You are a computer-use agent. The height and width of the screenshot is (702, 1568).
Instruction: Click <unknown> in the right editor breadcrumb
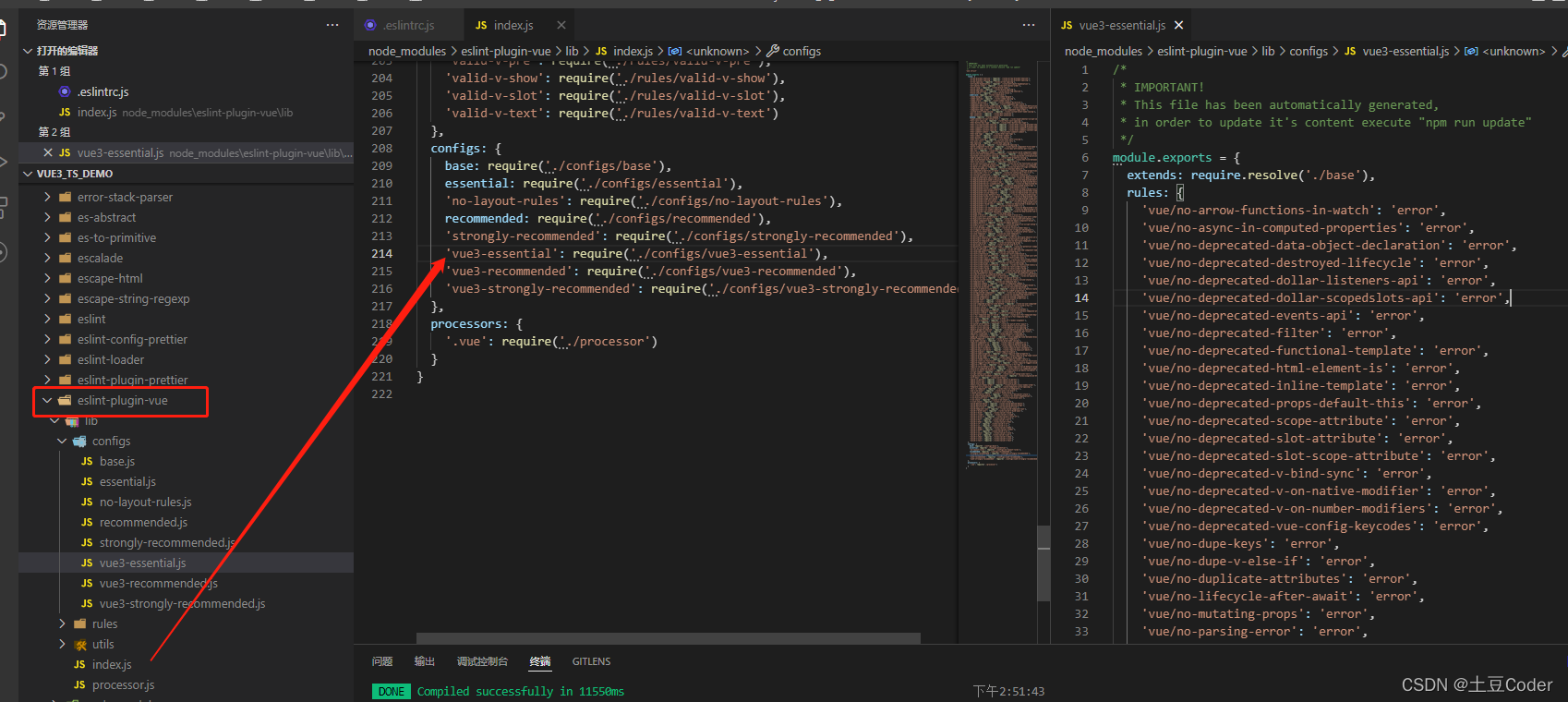click(1514, 51)
